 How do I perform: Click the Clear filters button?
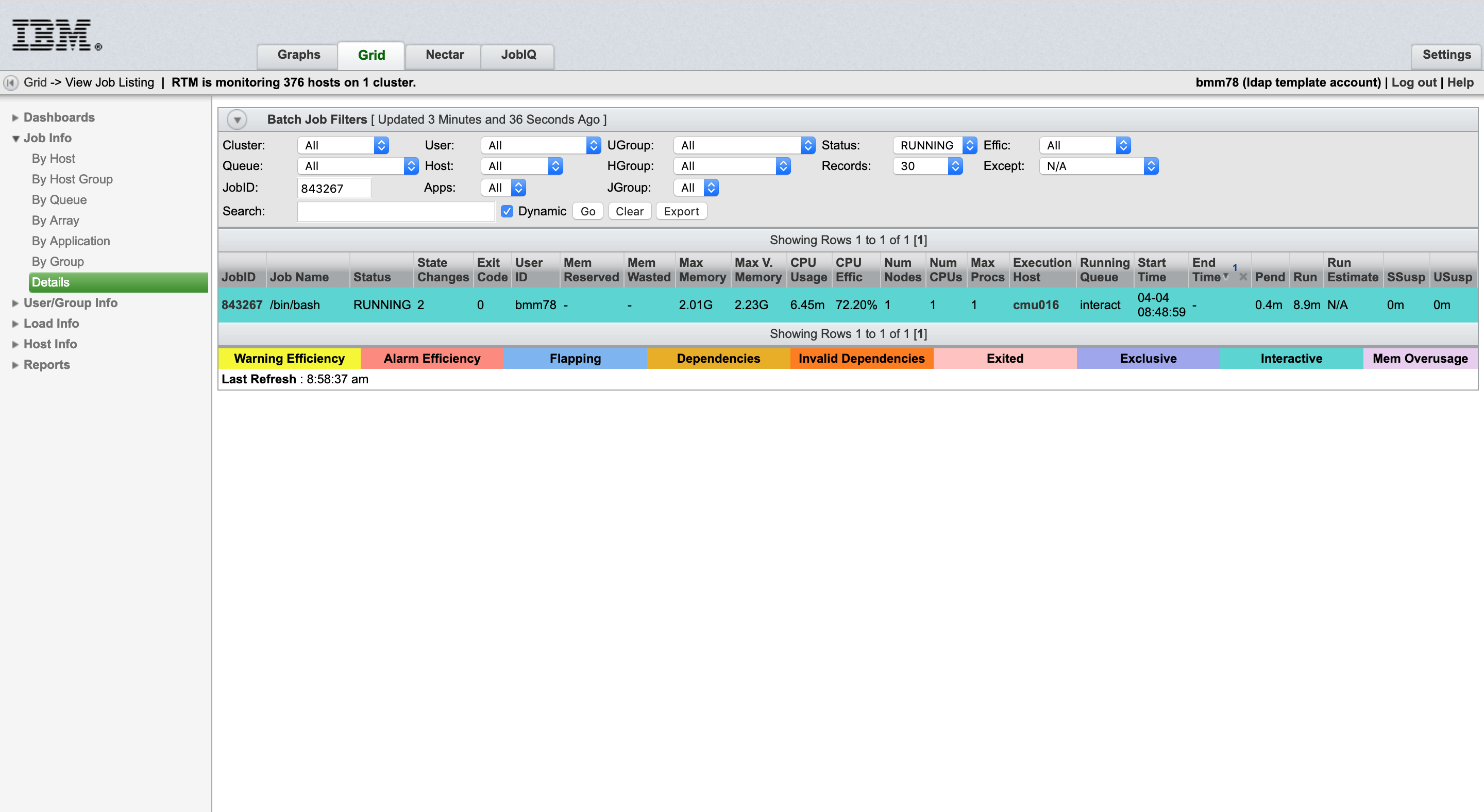(x=629, y=211)
